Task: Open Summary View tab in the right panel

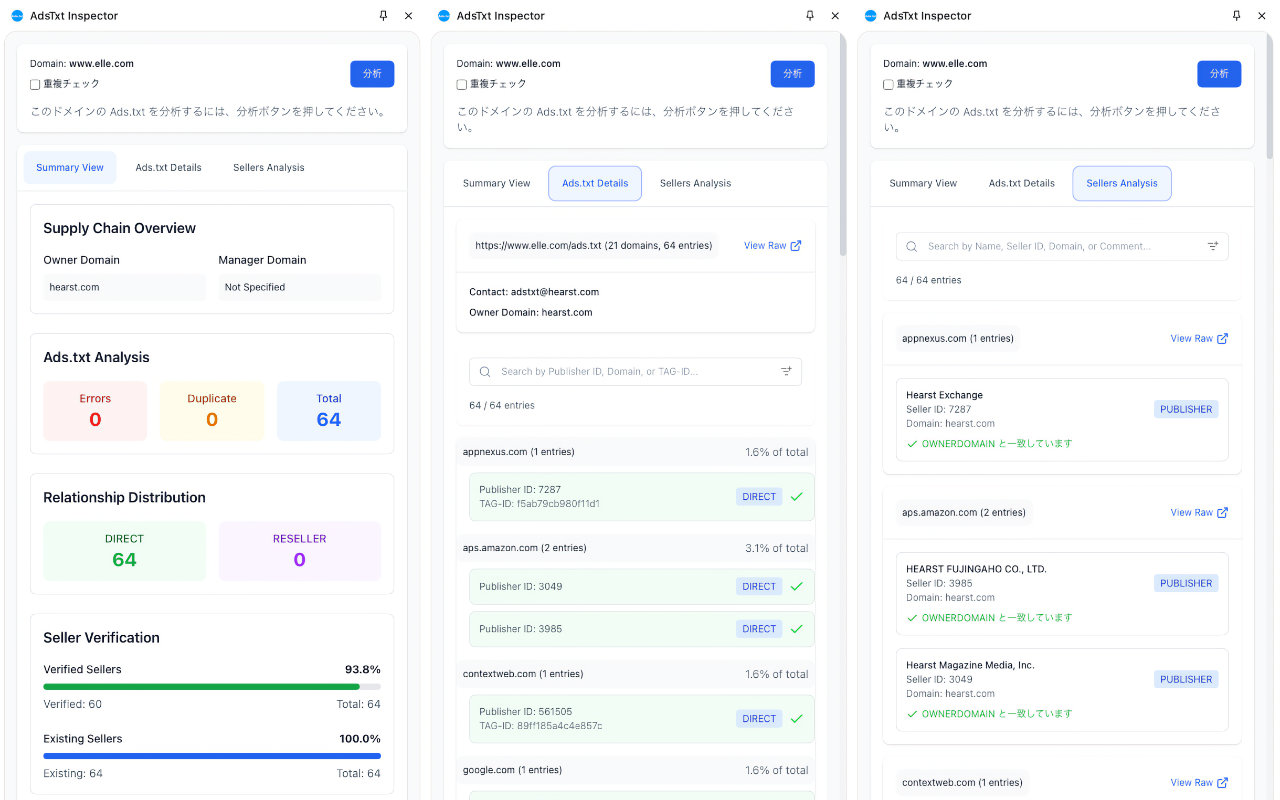Action: (923, 184)
